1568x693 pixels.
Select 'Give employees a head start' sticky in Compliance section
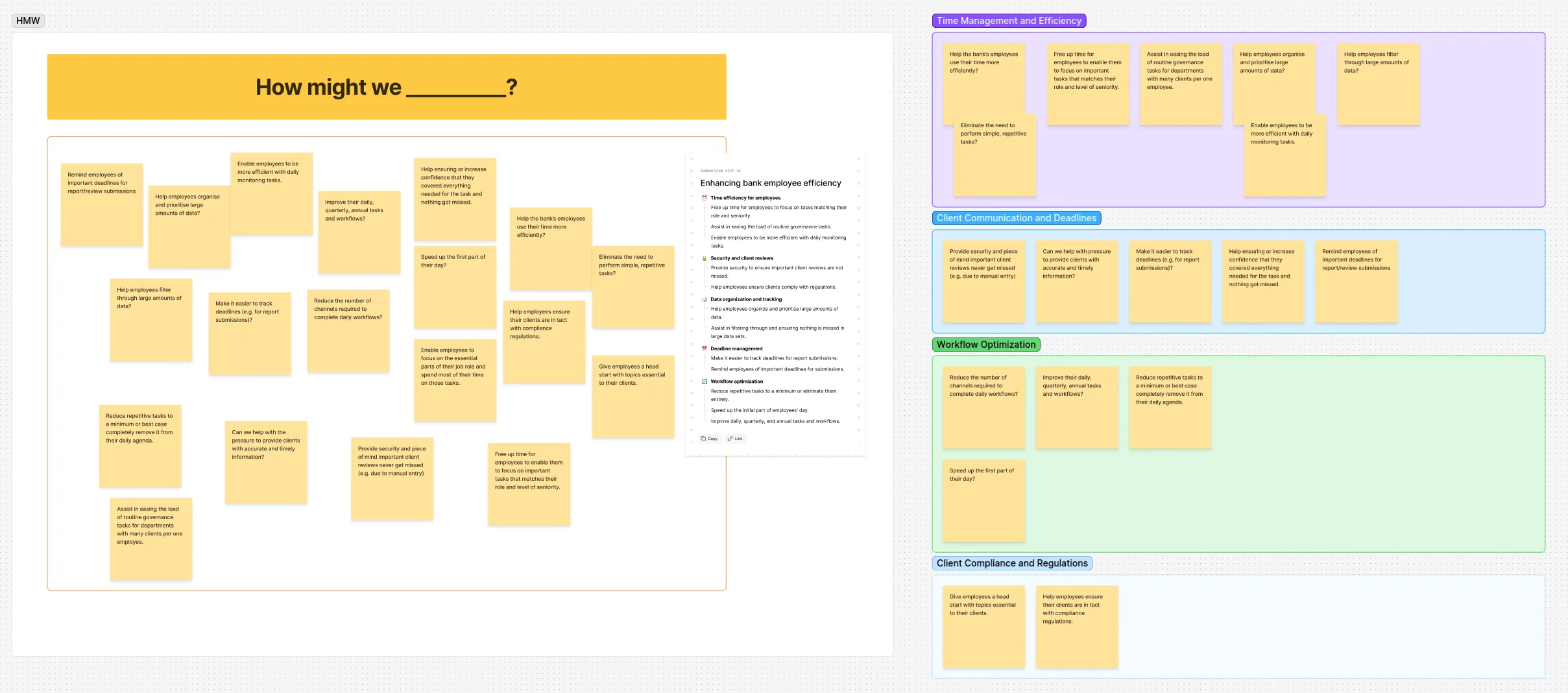[983, 627]
